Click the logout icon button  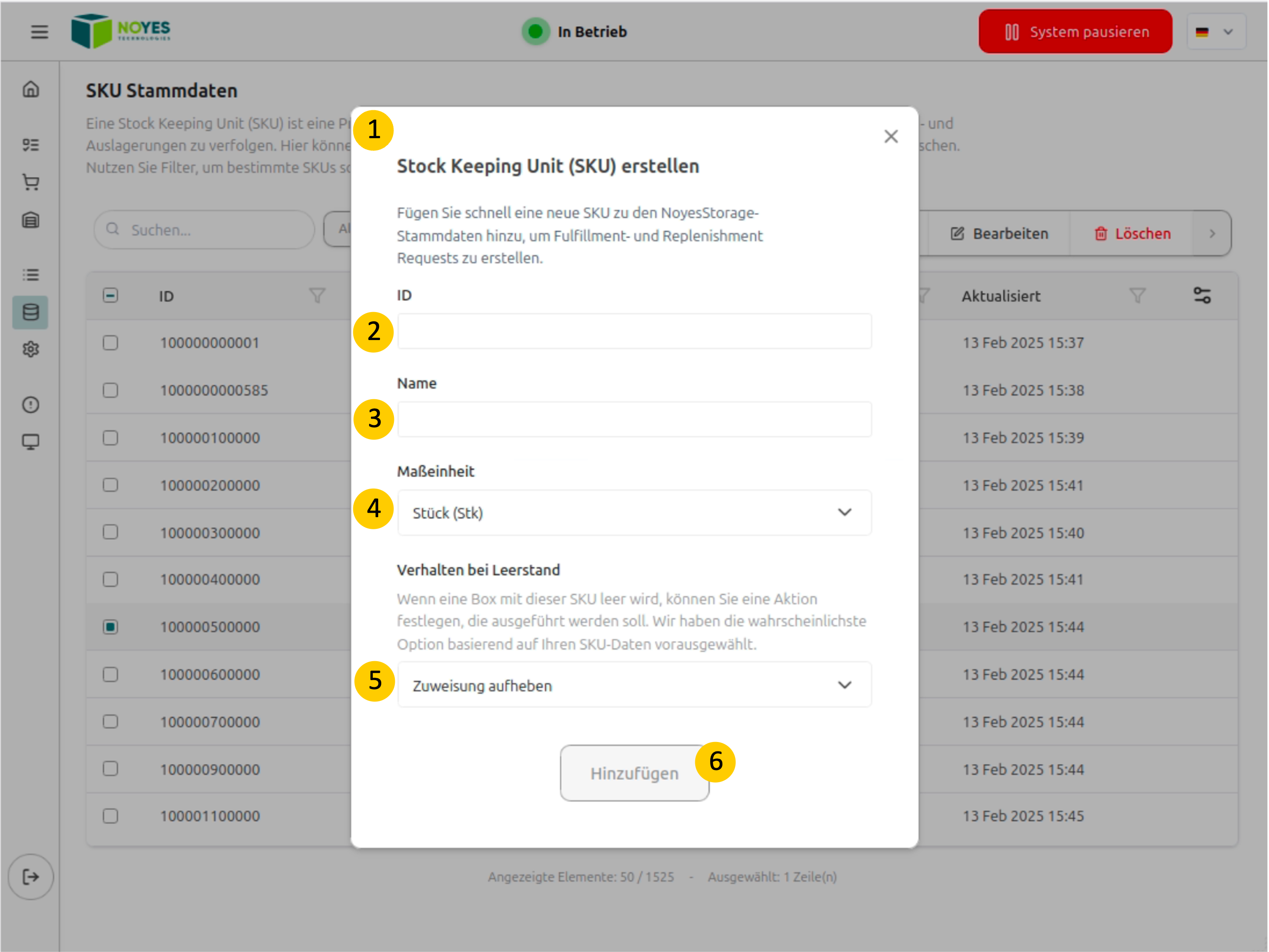pyautogui.click(x=31, y=877)
